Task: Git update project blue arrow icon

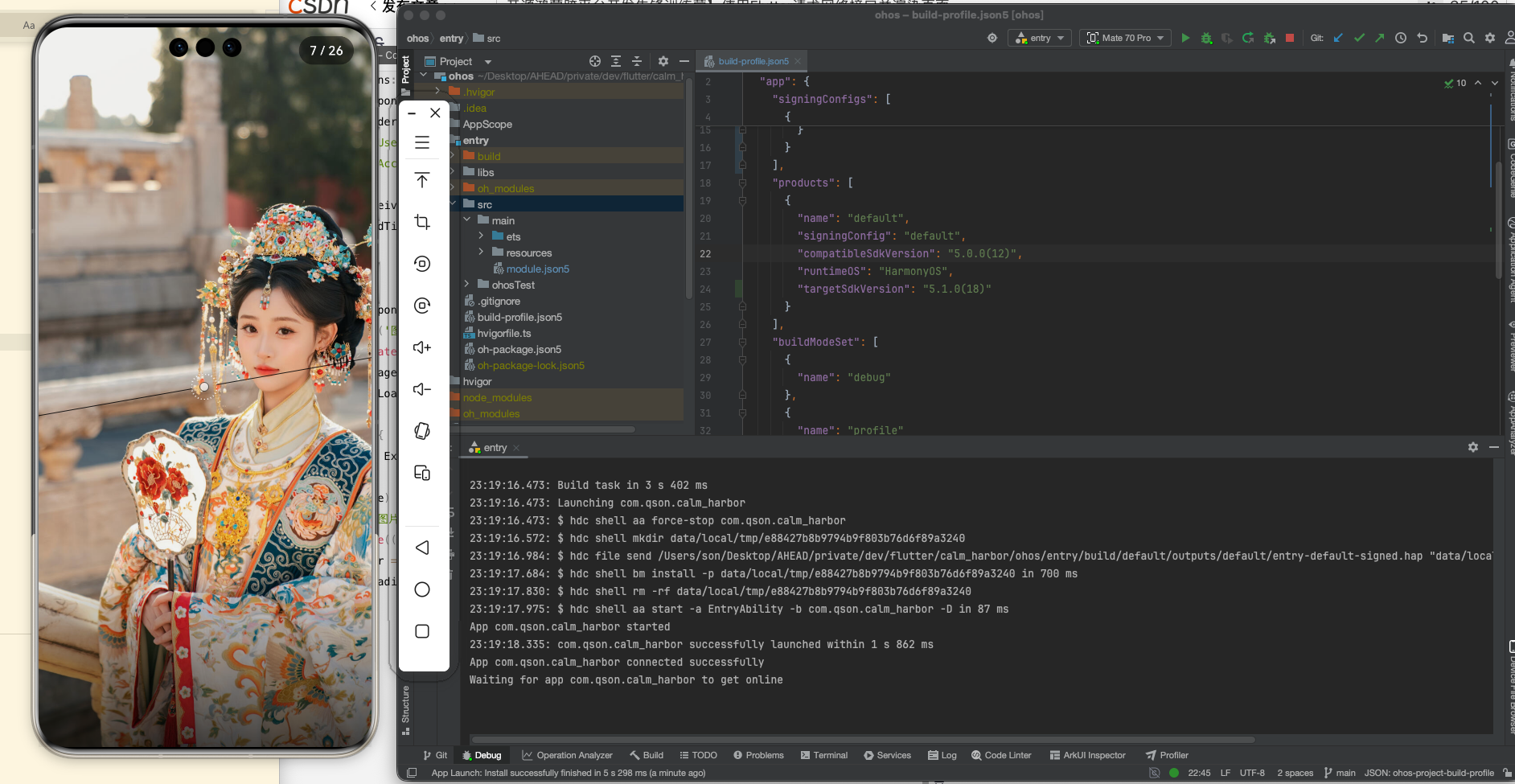Action: pos(1338,38)
